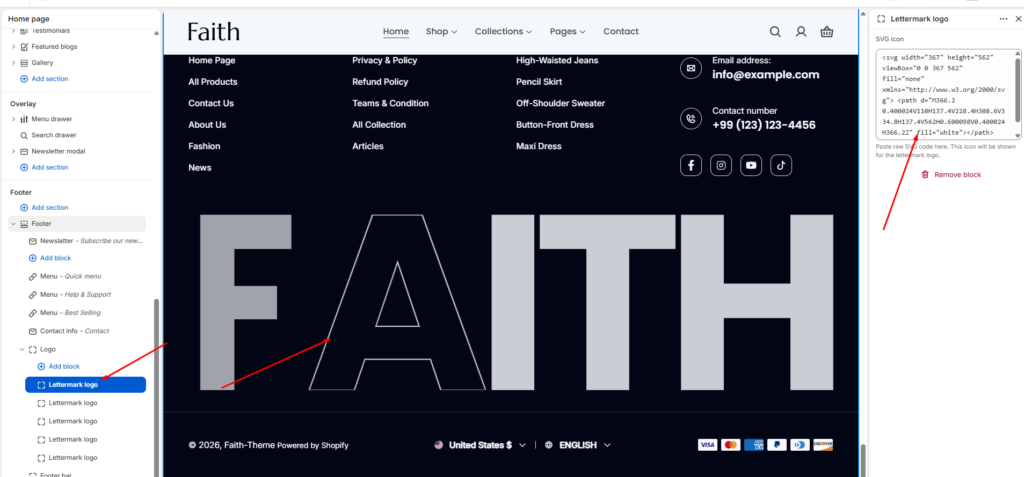Select the highlighted Lettermark logo block
This screenshot has width=1024, height=477.
pos(86,385)
